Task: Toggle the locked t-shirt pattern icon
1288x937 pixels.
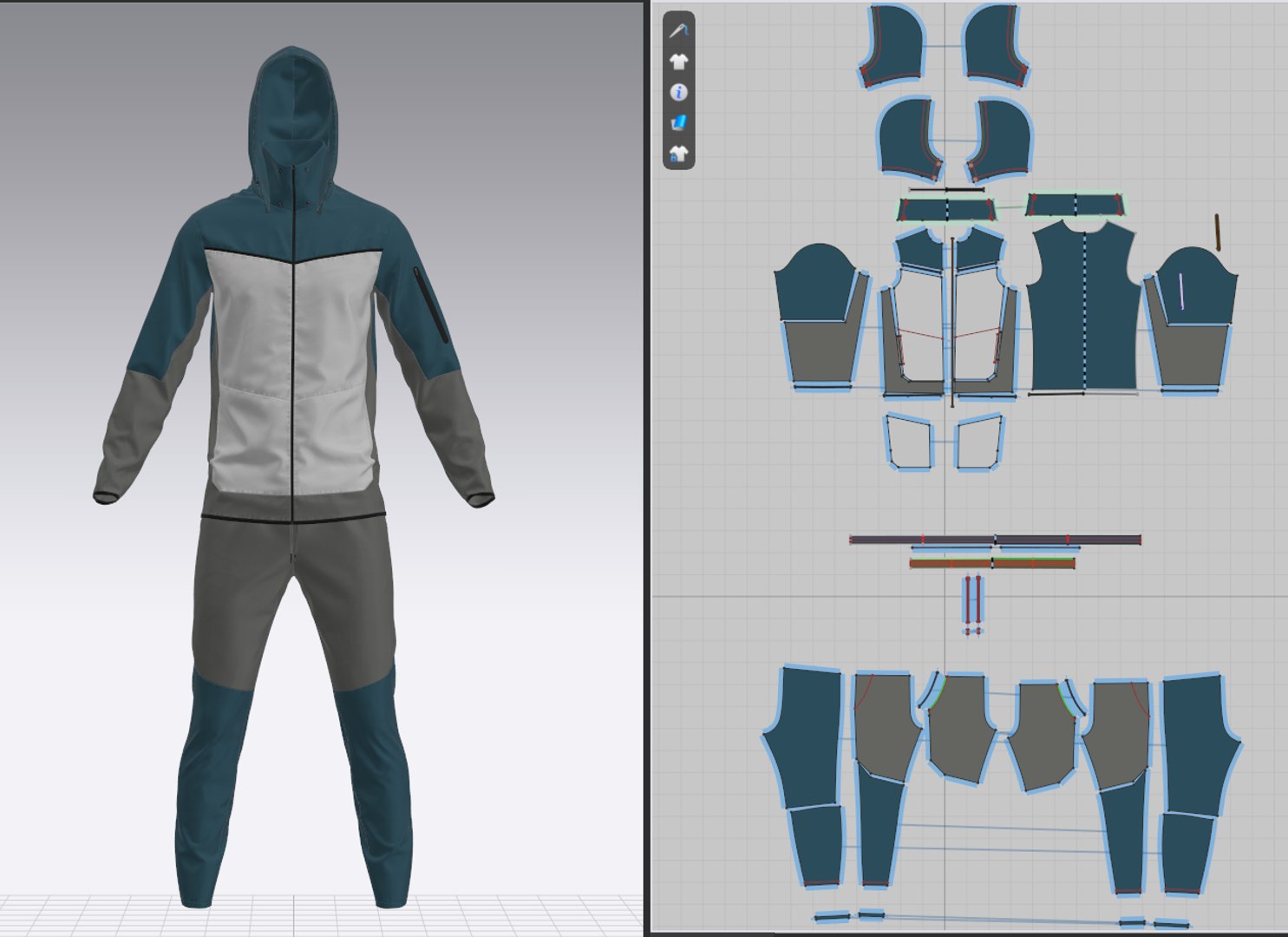Action: coord(679,154)
